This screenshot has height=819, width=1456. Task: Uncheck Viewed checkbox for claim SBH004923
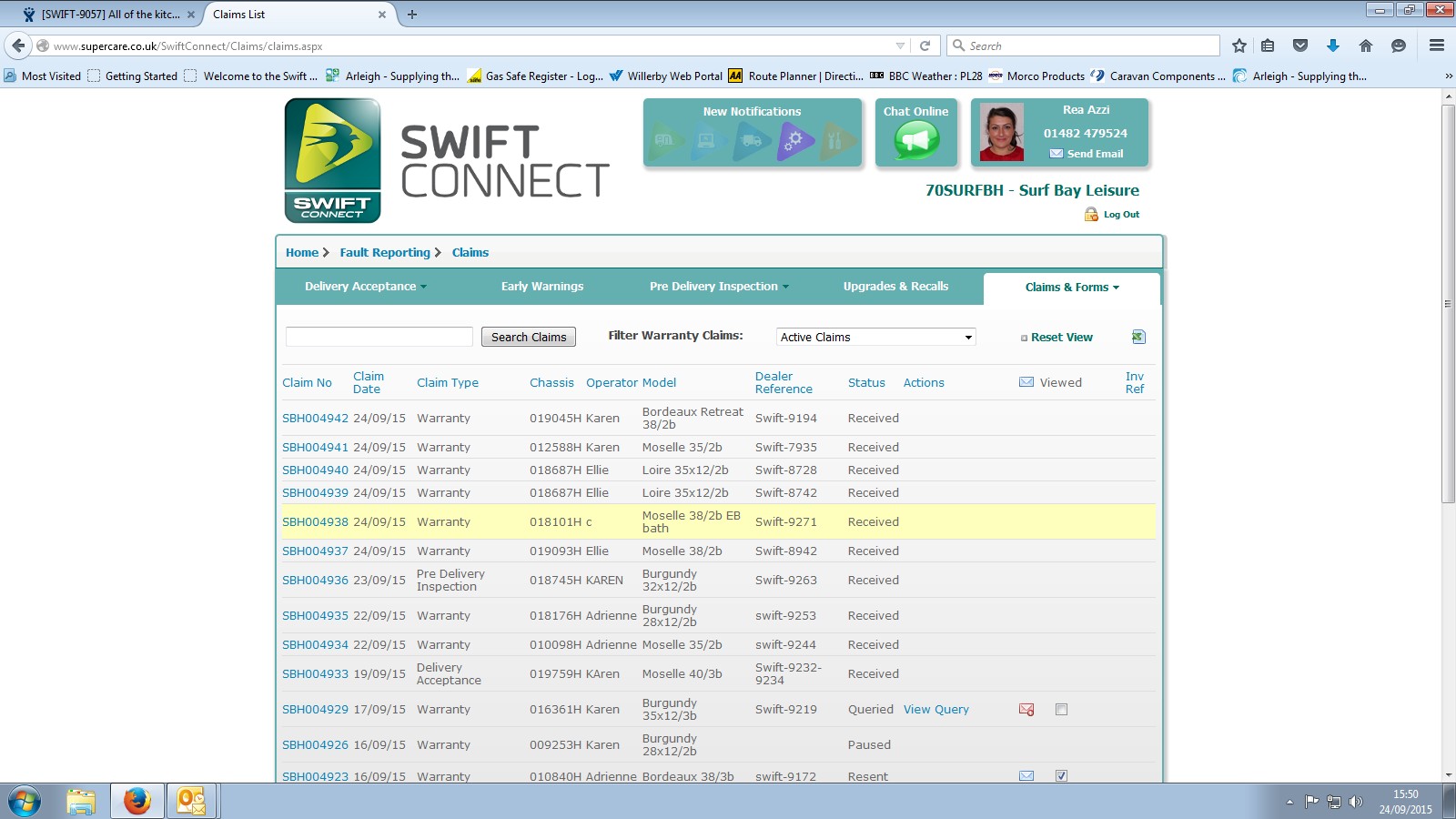[1061, 776]
